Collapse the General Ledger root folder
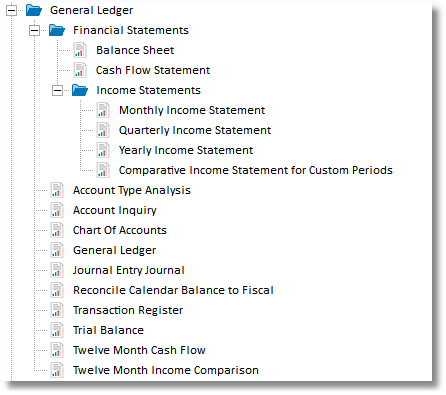The width and height of the screenshot is (446, 395). (11, 10)
